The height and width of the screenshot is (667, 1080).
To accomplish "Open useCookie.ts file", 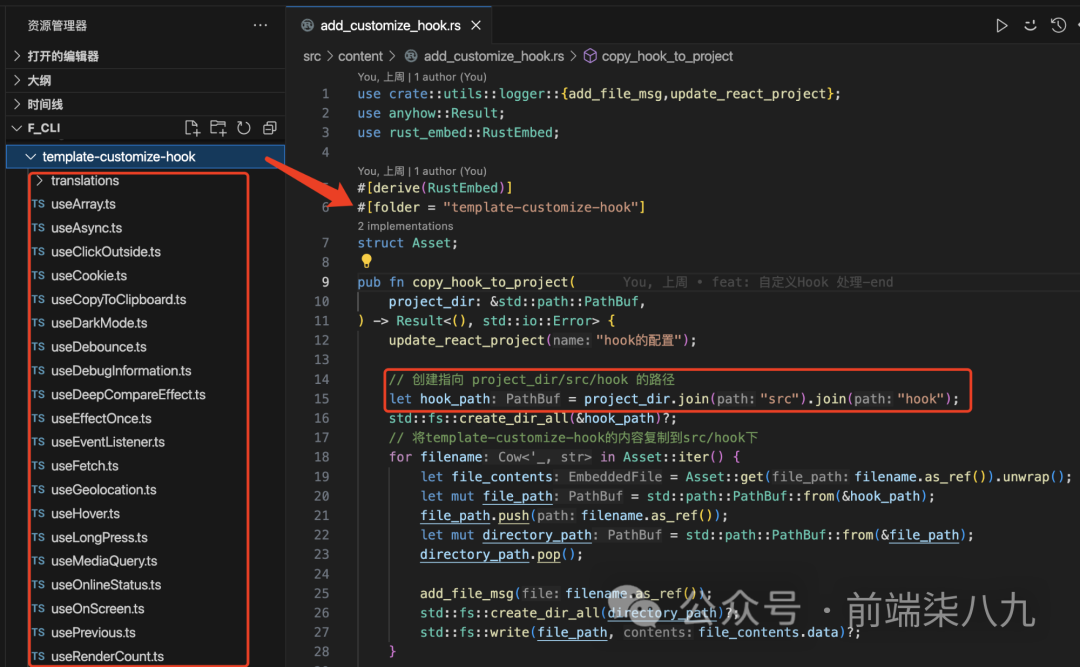I will click(89, 276).
